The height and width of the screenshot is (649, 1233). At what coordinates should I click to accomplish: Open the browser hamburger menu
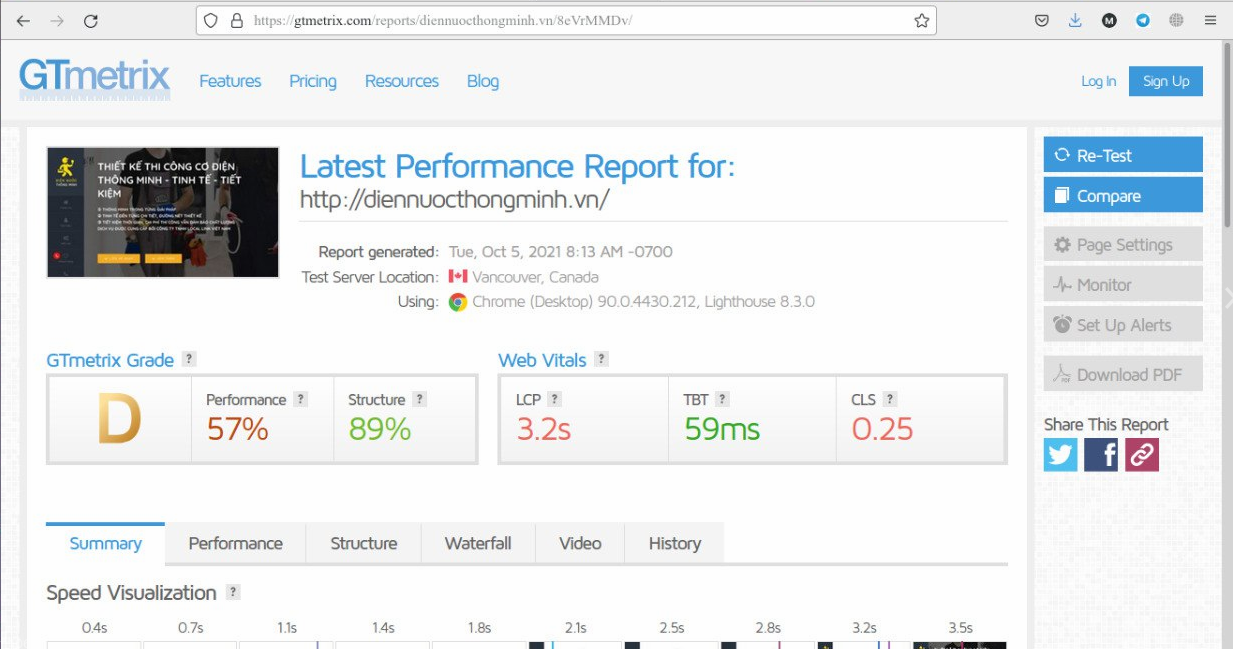point(1210,20)
